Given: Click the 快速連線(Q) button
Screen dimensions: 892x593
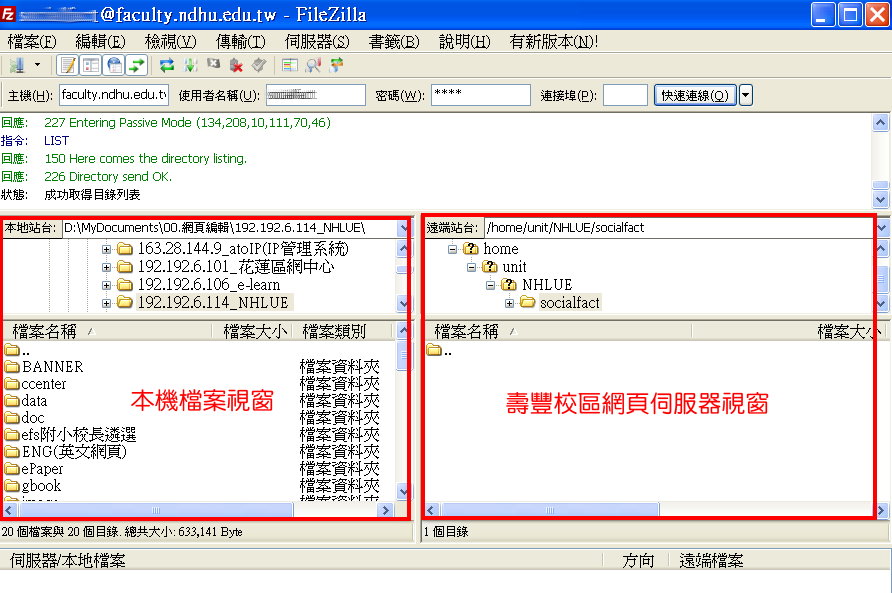Looking at the screenshot, I should coord(695,95).
